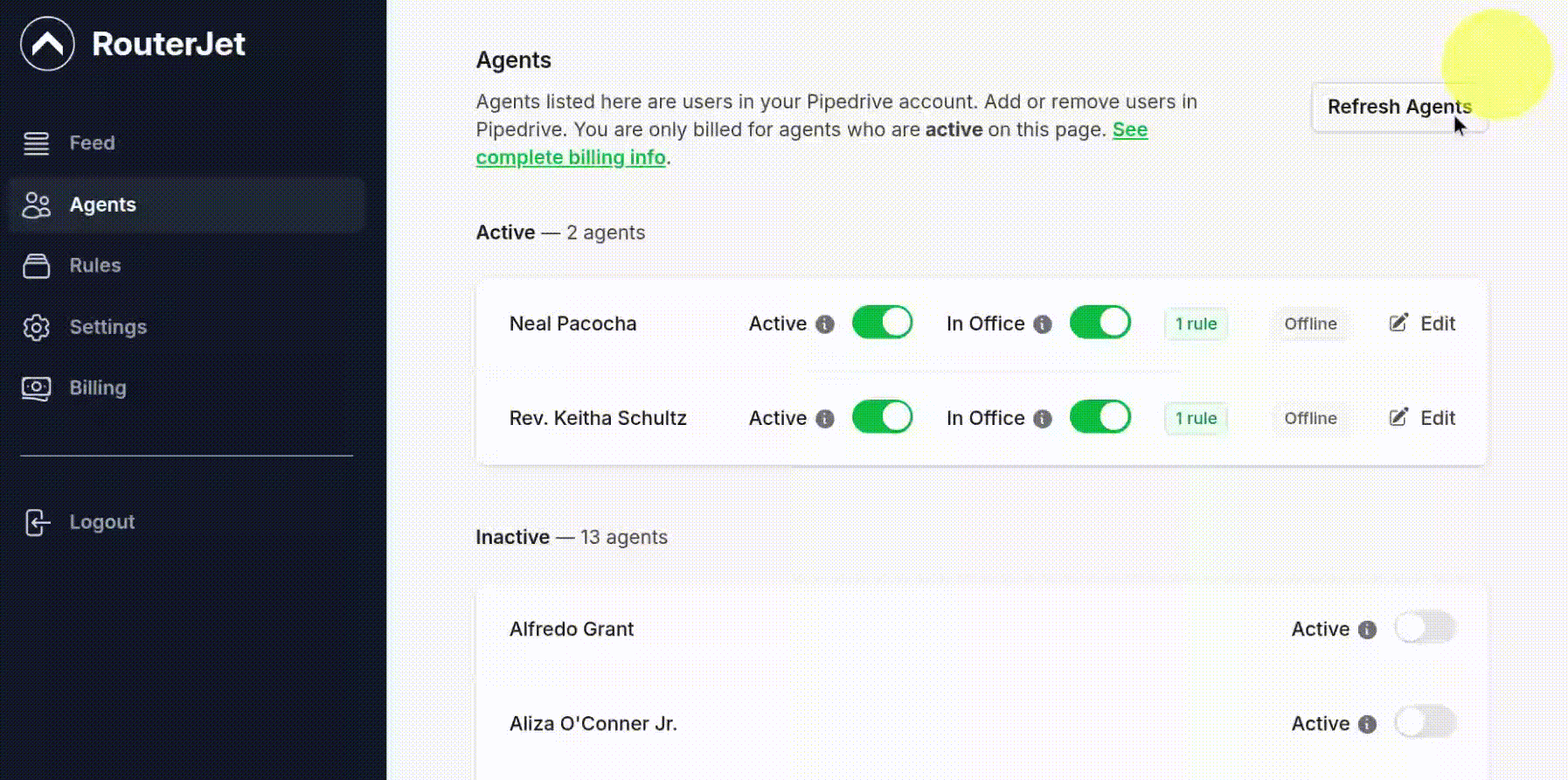Click Edit text for Rev. Keitha Schultz
The height and width of the screenshot is (780, 1568).
[1437, 418]
